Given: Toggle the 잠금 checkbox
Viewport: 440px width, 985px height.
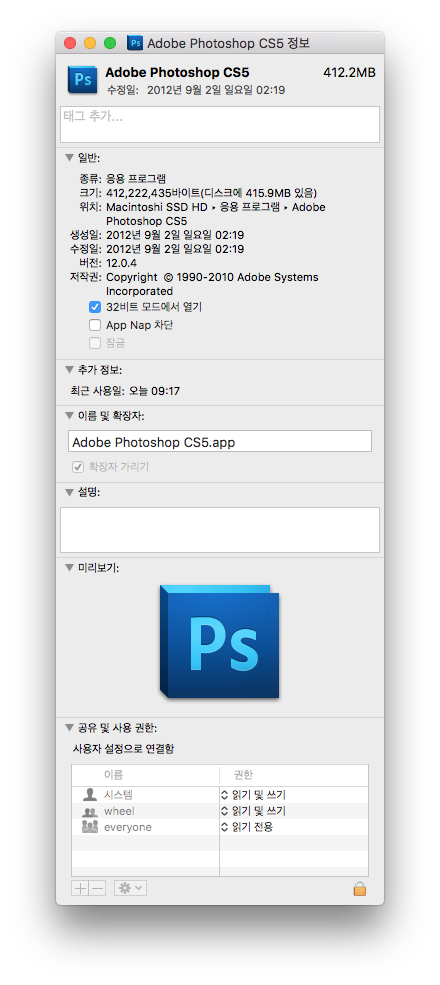Looking at the screenshot, I should pos(95,343).
